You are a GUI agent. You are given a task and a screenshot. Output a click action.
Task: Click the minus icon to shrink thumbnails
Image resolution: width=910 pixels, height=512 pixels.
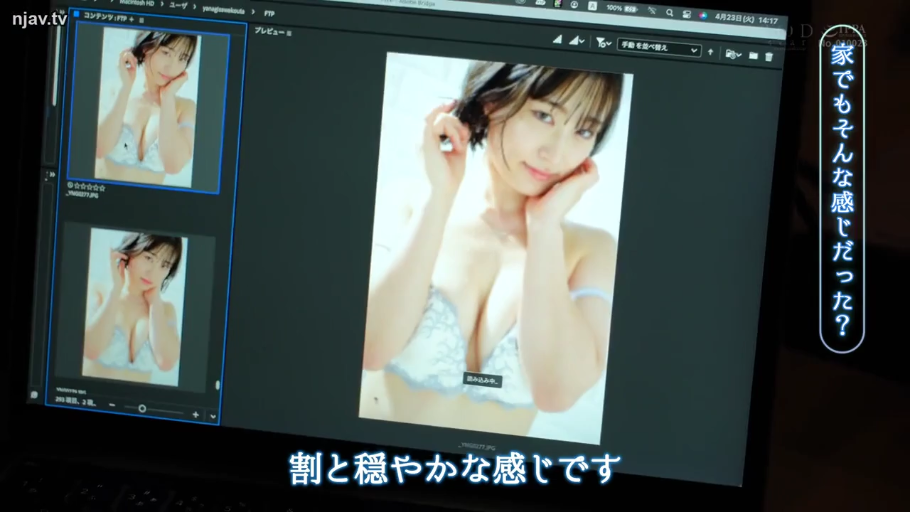pos(112,406)
